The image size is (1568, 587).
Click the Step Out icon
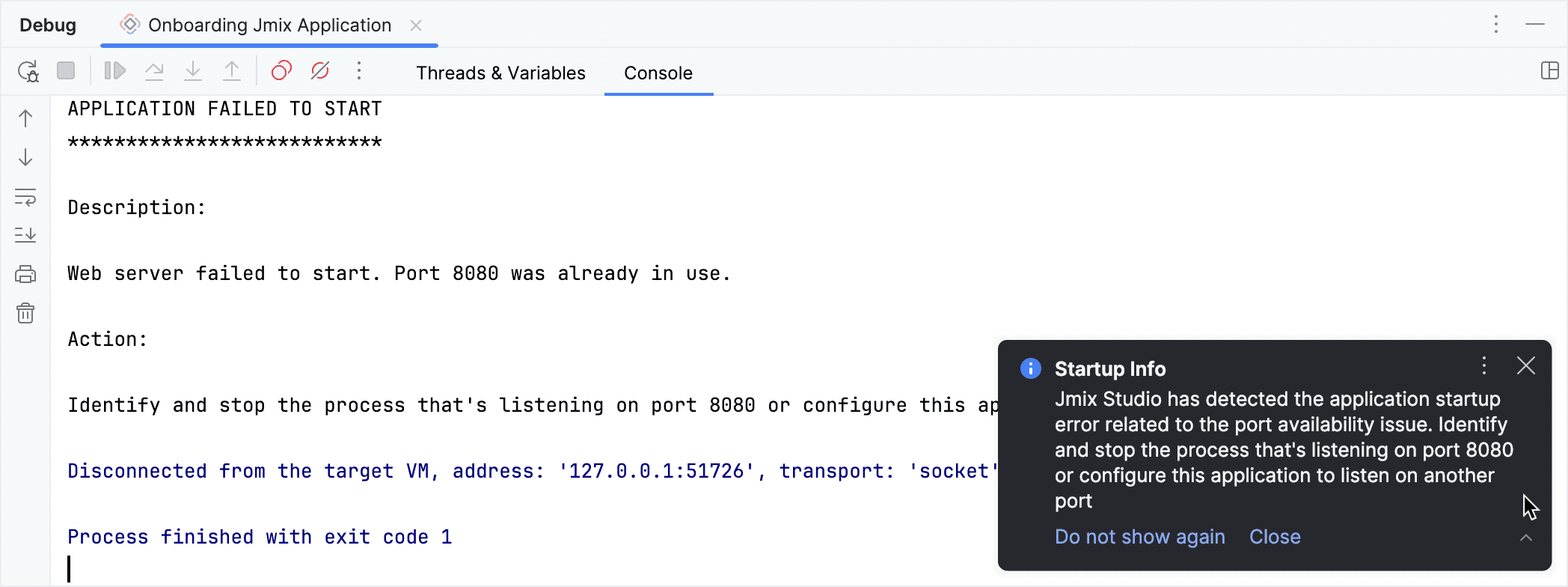232,71
